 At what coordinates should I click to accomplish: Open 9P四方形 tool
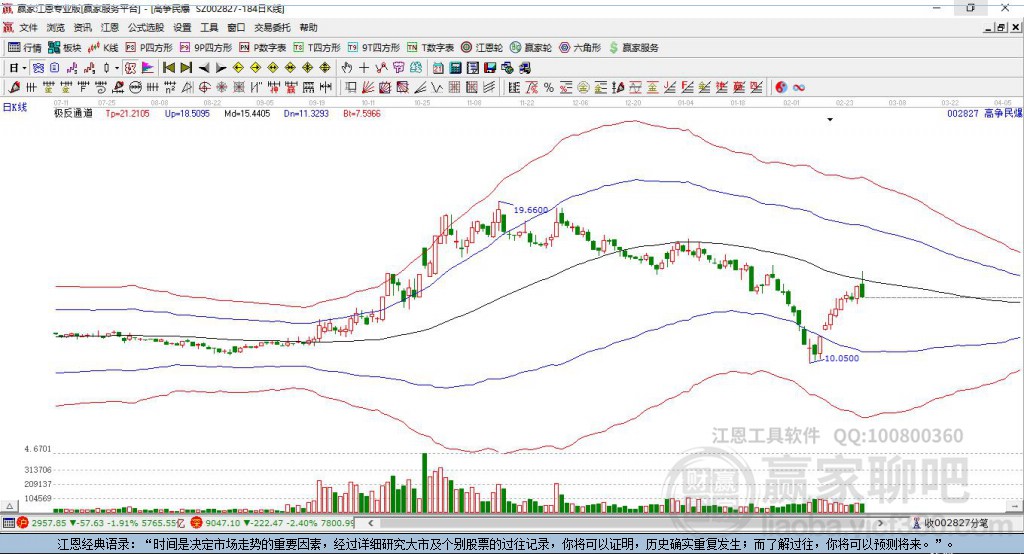(x=206, y=48)
